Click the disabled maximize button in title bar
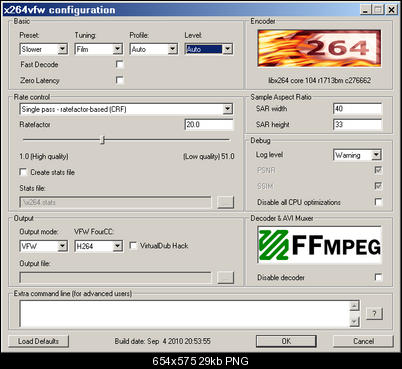Image resolution: width=402 pixels, height=369 pixels. [x=378, y=10]
